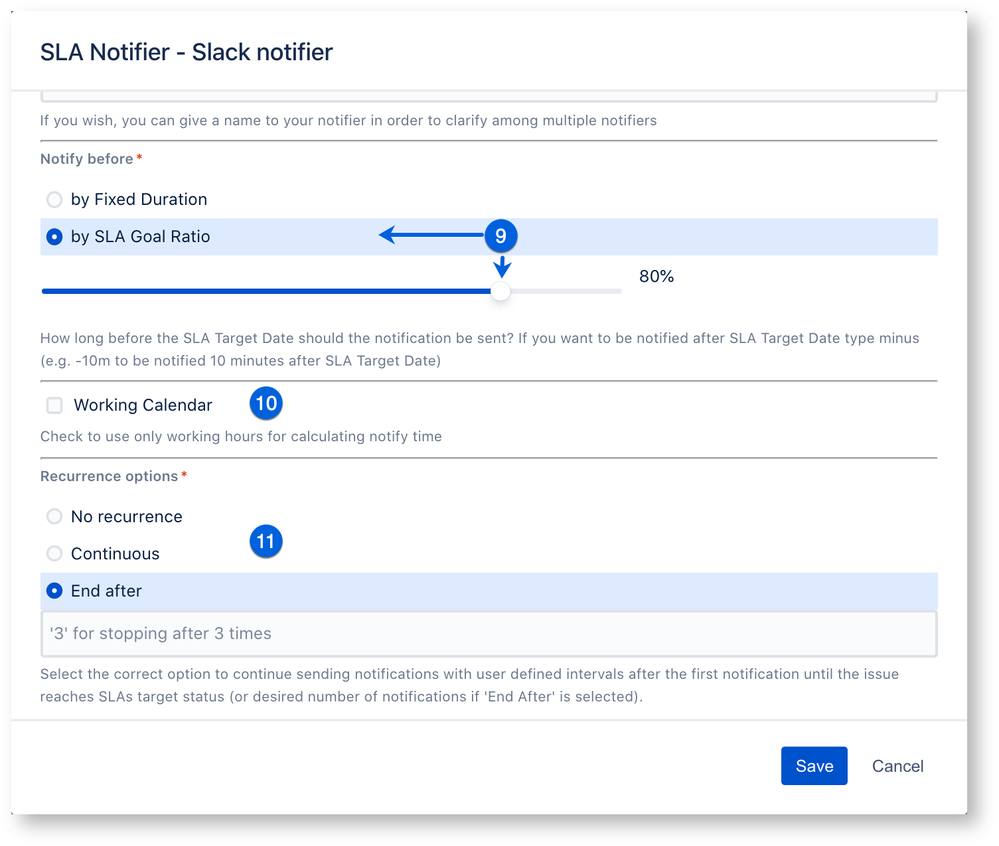999x846 pixels.
Task: Click the numbered badge 11 annotation
Action: pyautogui.click(x=266, y=541)
